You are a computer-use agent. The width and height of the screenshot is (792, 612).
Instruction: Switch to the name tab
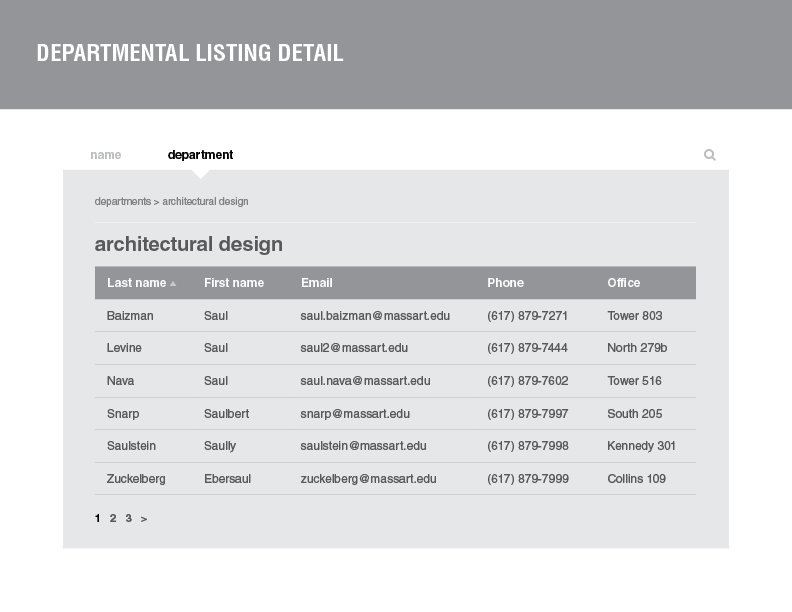(x=106, y=155)
